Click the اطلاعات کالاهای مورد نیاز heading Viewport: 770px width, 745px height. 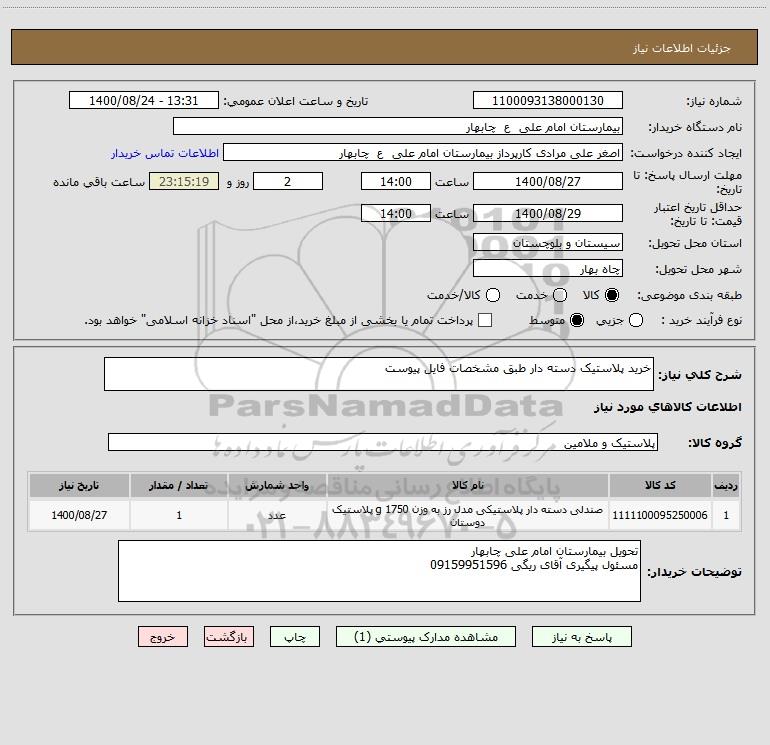coord(668,407)
